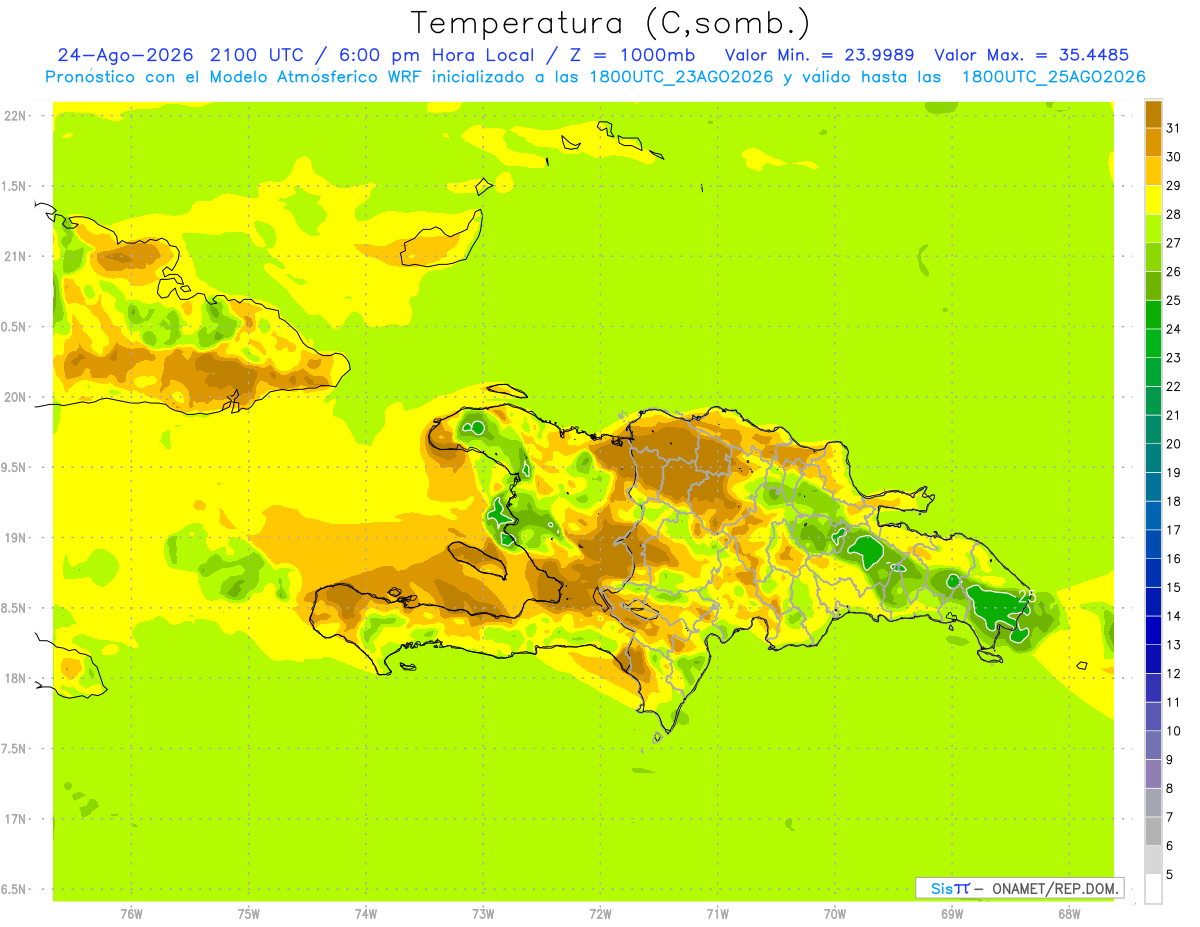Click the '20N' latitude label

pos(14,397)
